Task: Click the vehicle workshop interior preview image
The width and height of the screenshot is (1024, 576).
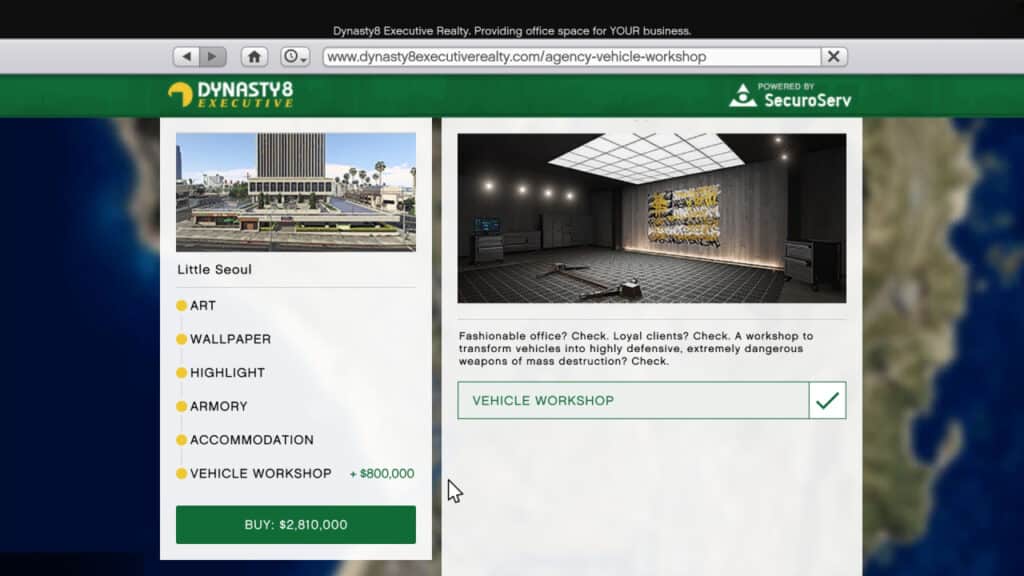Action: pyautogui.click(x=652, y=218)
